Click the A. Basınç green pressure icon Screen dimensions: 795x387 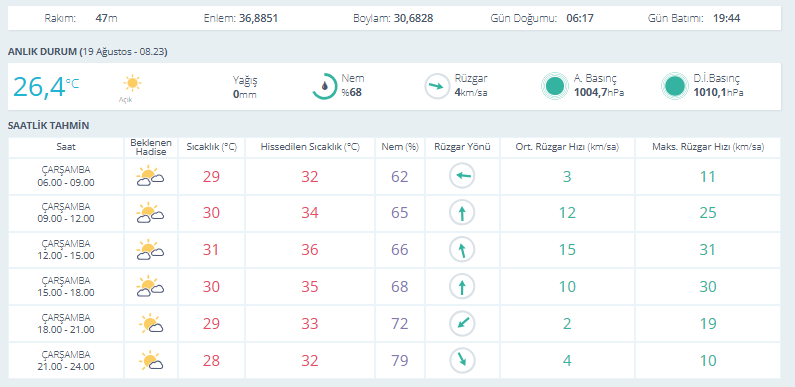554,86
